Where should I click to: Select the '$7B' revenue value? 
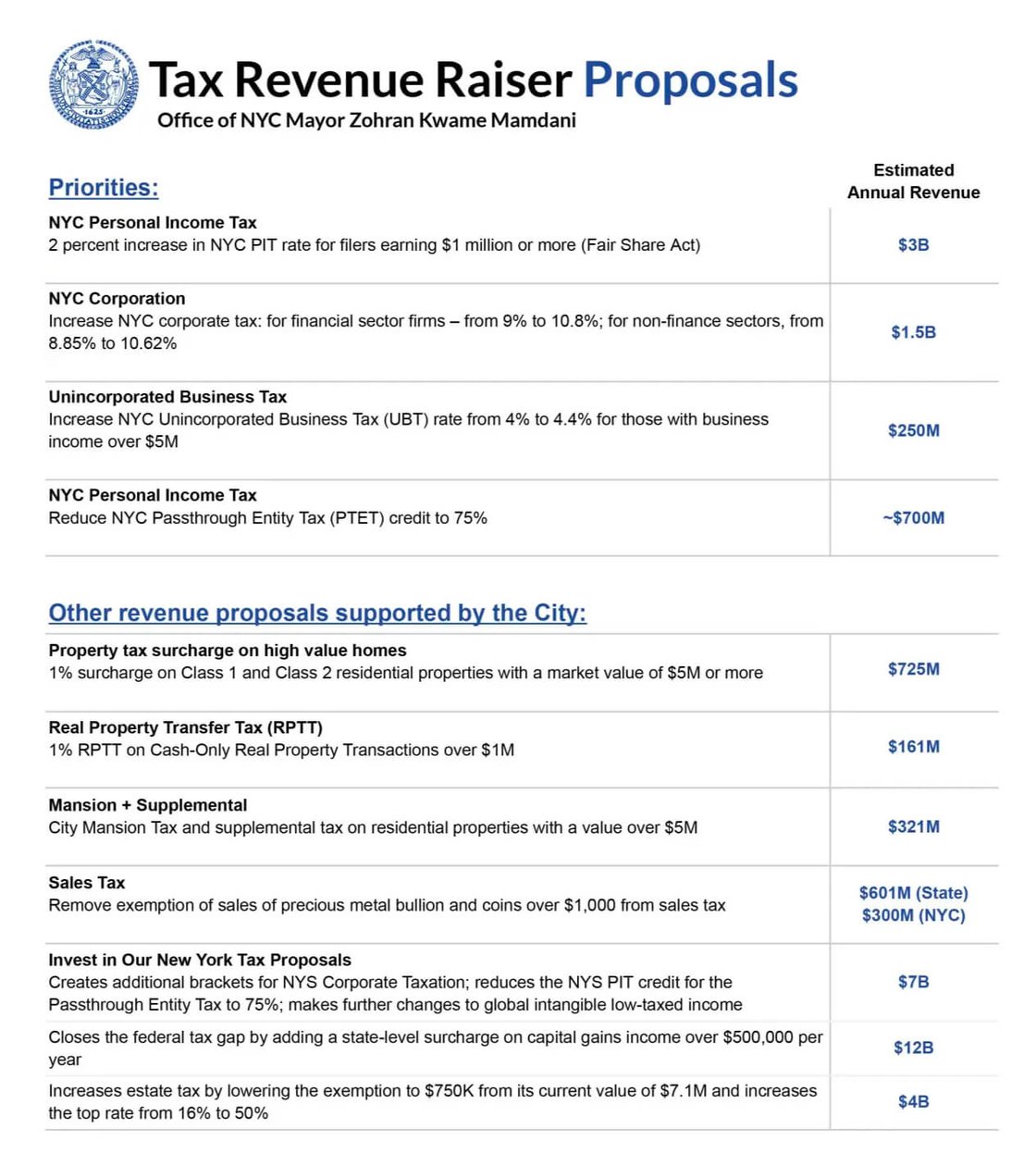coord(913,982)
